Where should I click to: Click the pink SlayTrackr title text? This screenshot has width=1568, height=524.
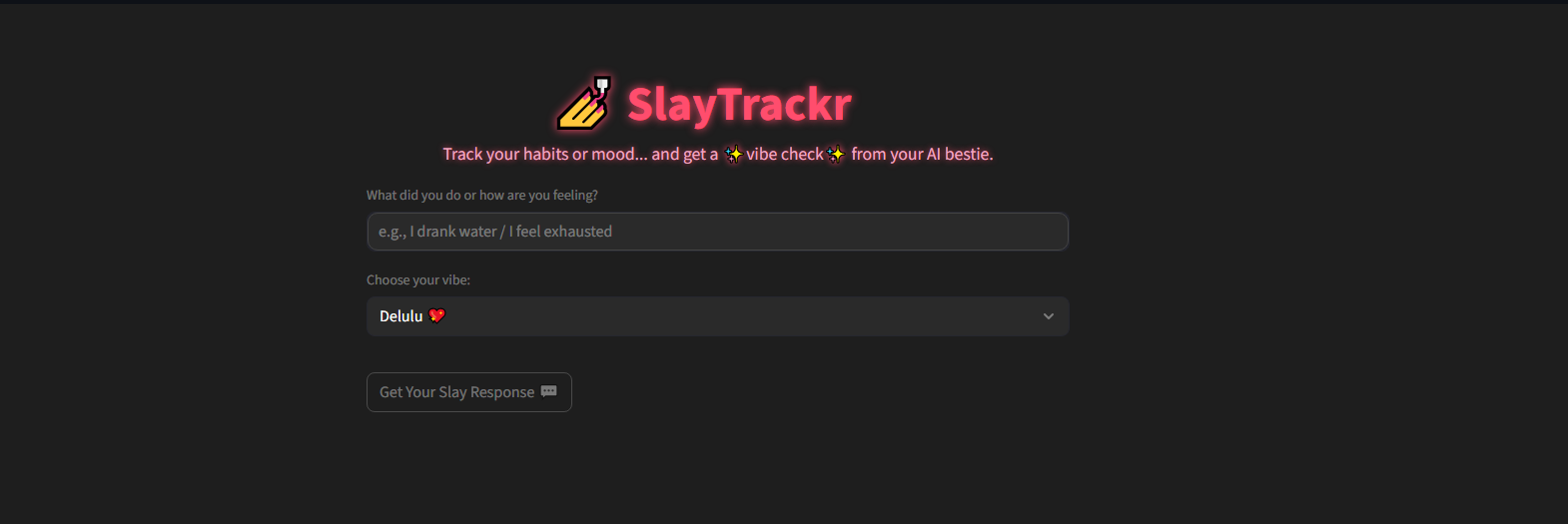(739, 104)
